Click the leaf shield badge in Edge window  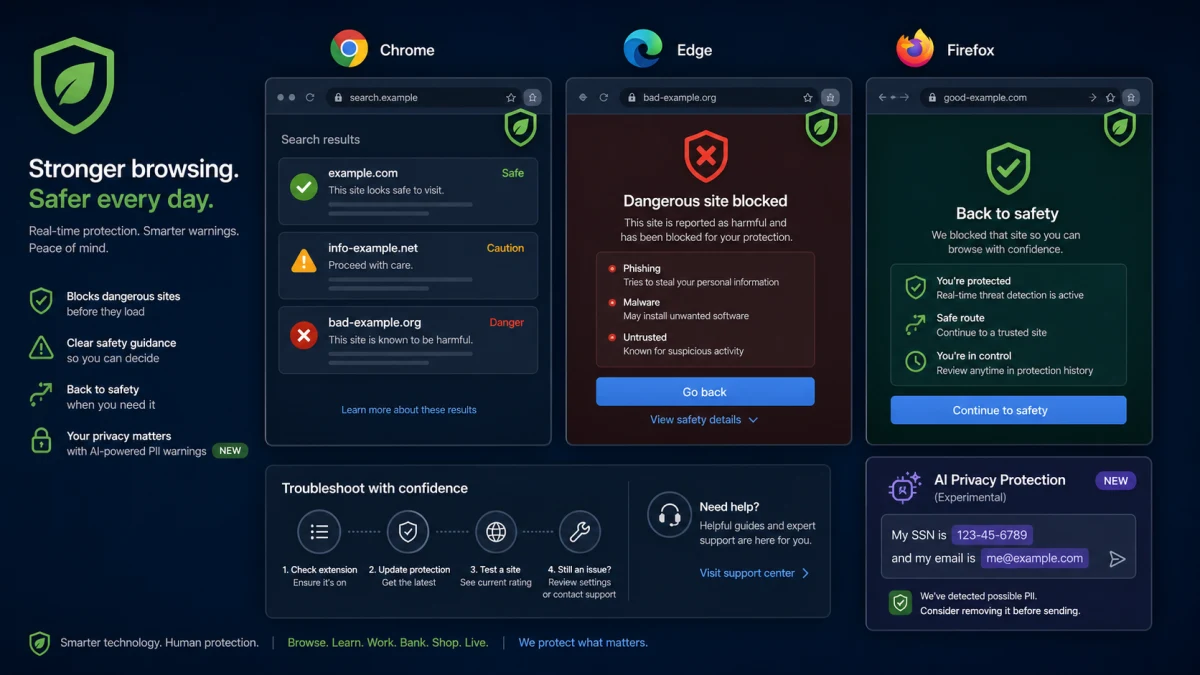click(x=821, y=127)
